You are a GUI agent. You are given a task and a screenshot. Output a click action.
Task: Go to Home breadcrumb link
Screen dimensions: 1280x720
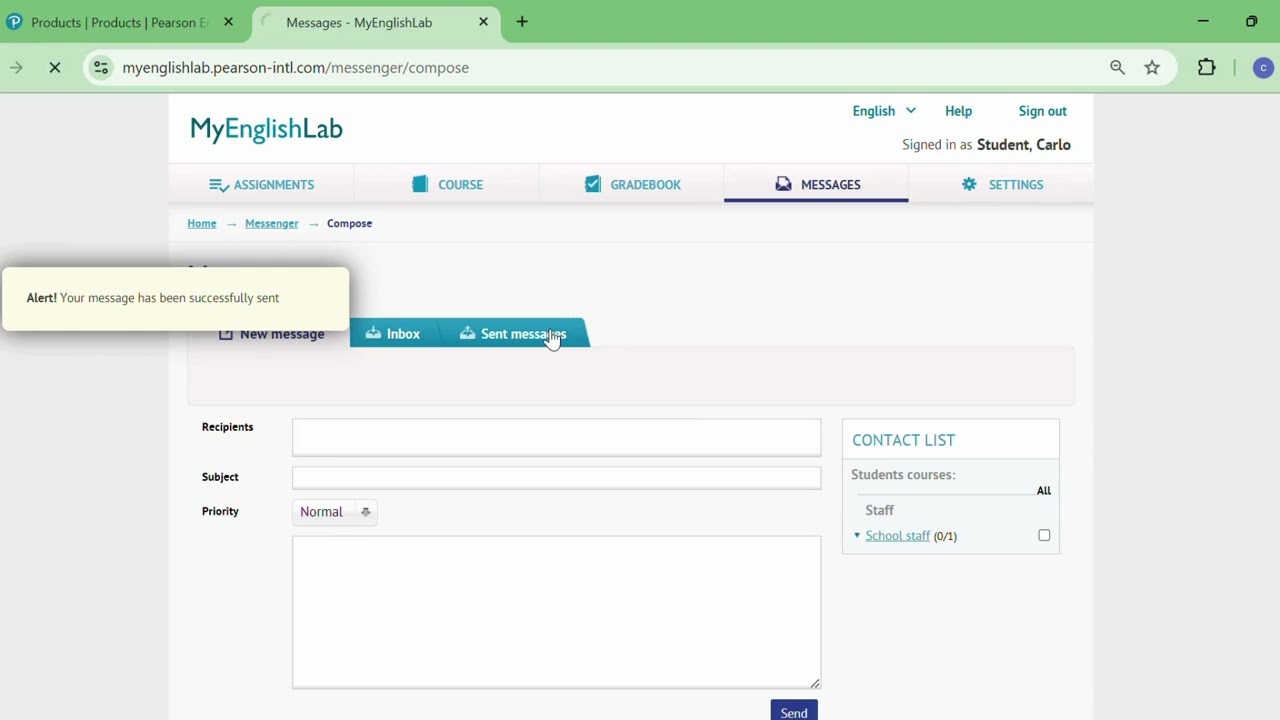pos(202,223)
